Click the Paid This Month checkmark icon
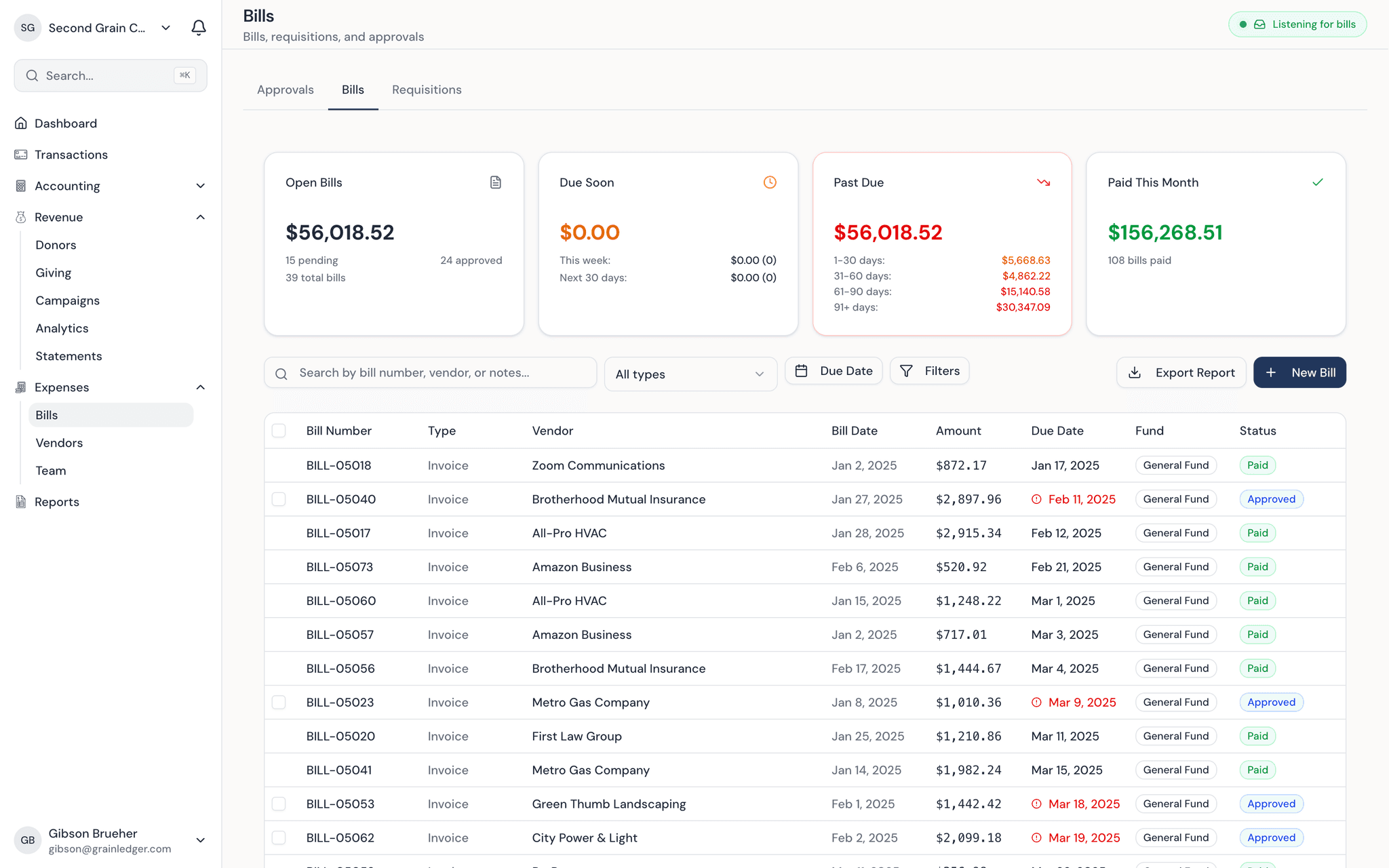This screenshot has width=1389, height=868. pos(1318,182)
